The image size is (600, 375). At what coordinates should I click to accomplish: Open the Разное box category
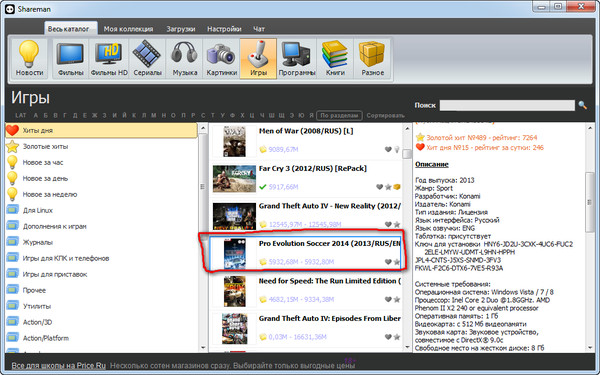[372, 59]
